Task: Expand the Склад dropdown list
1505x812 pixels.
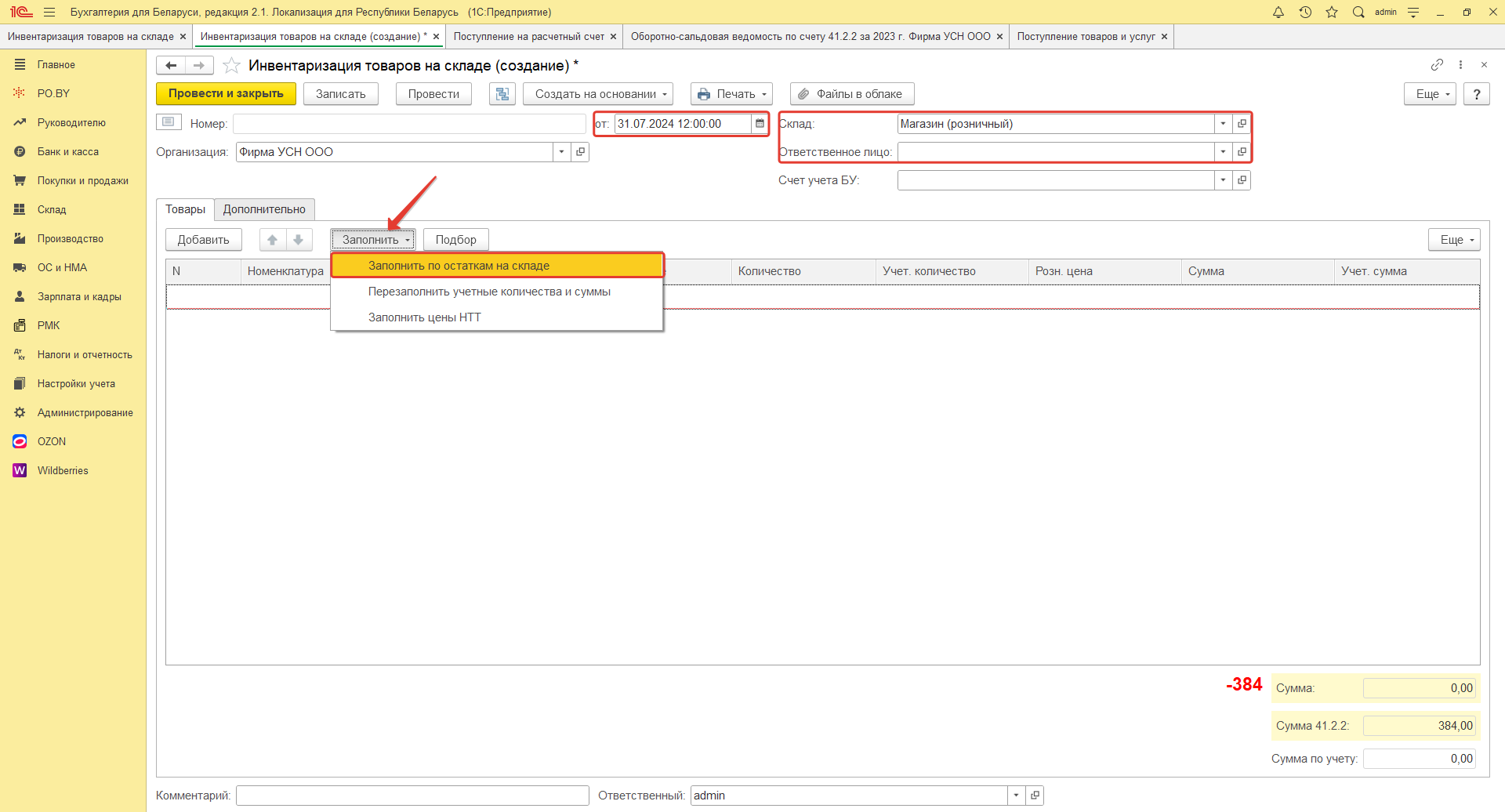Action: click(1223, 123)
